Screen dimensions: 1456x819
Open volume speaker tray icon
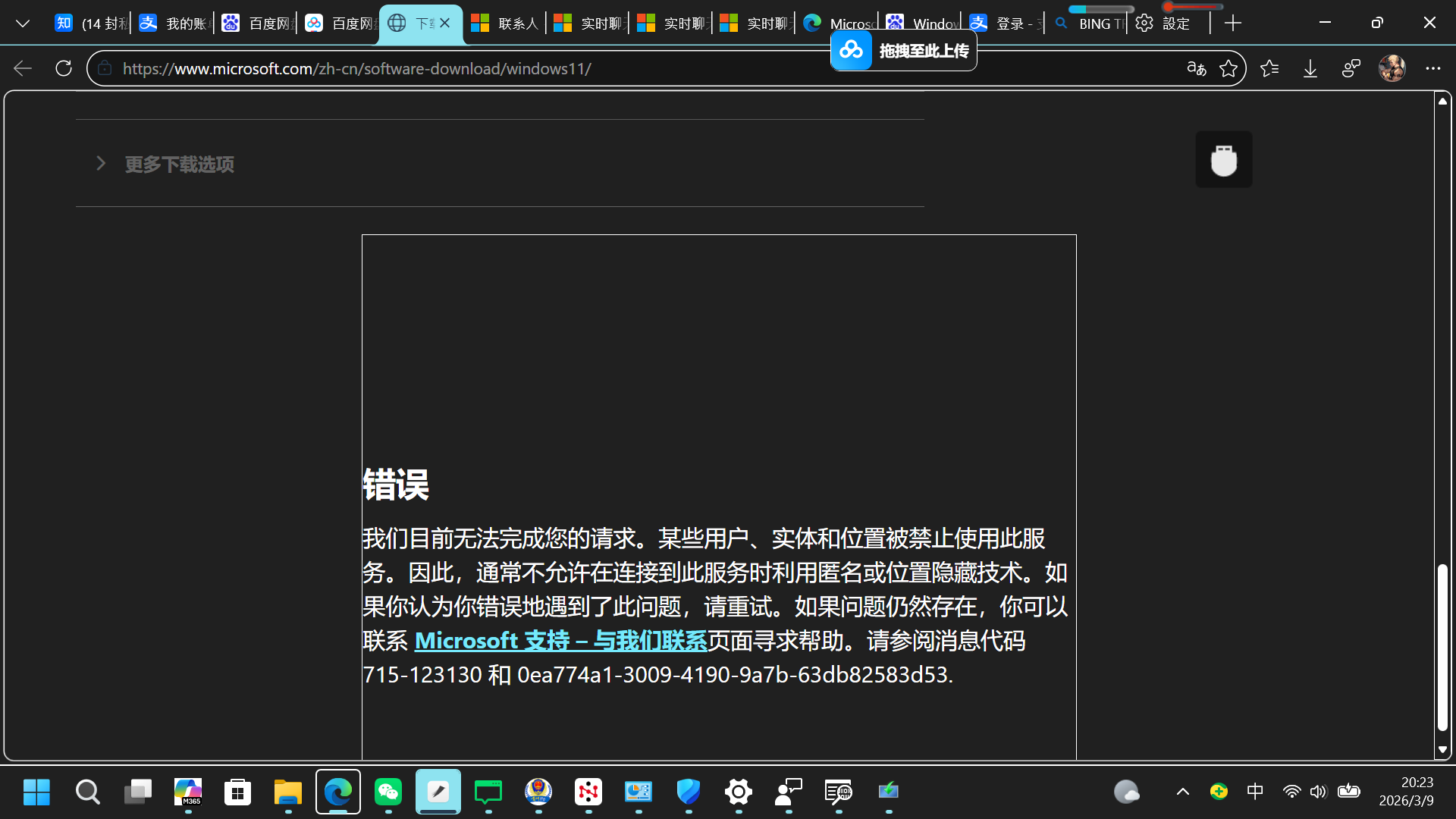[1319, 792]
